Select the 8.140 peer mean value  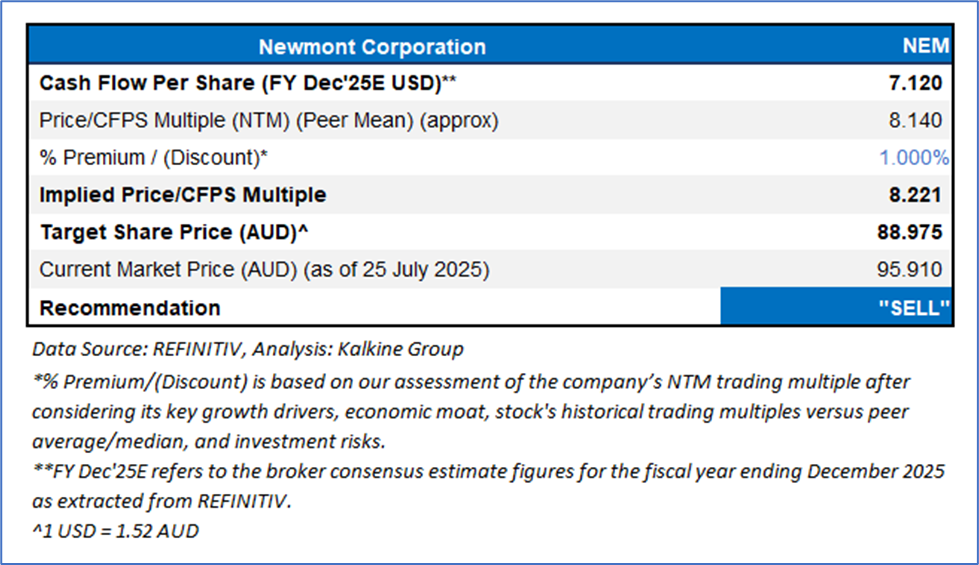(918, 120)
